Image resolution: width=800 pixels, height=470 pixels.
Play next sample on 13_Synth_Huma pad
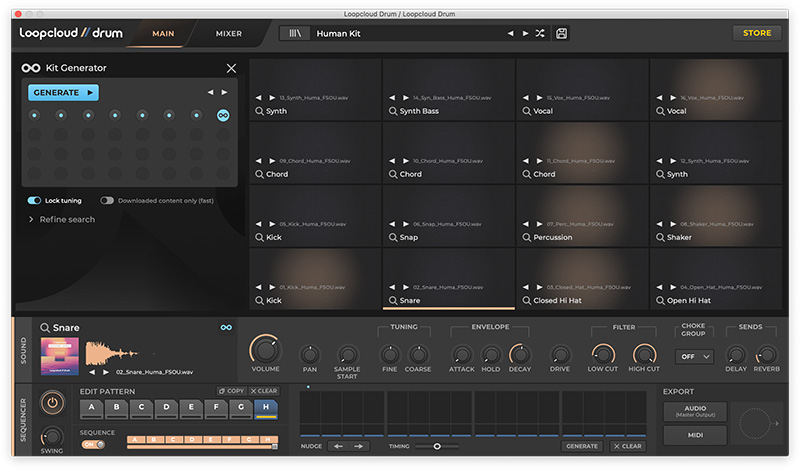pos(272,97)
